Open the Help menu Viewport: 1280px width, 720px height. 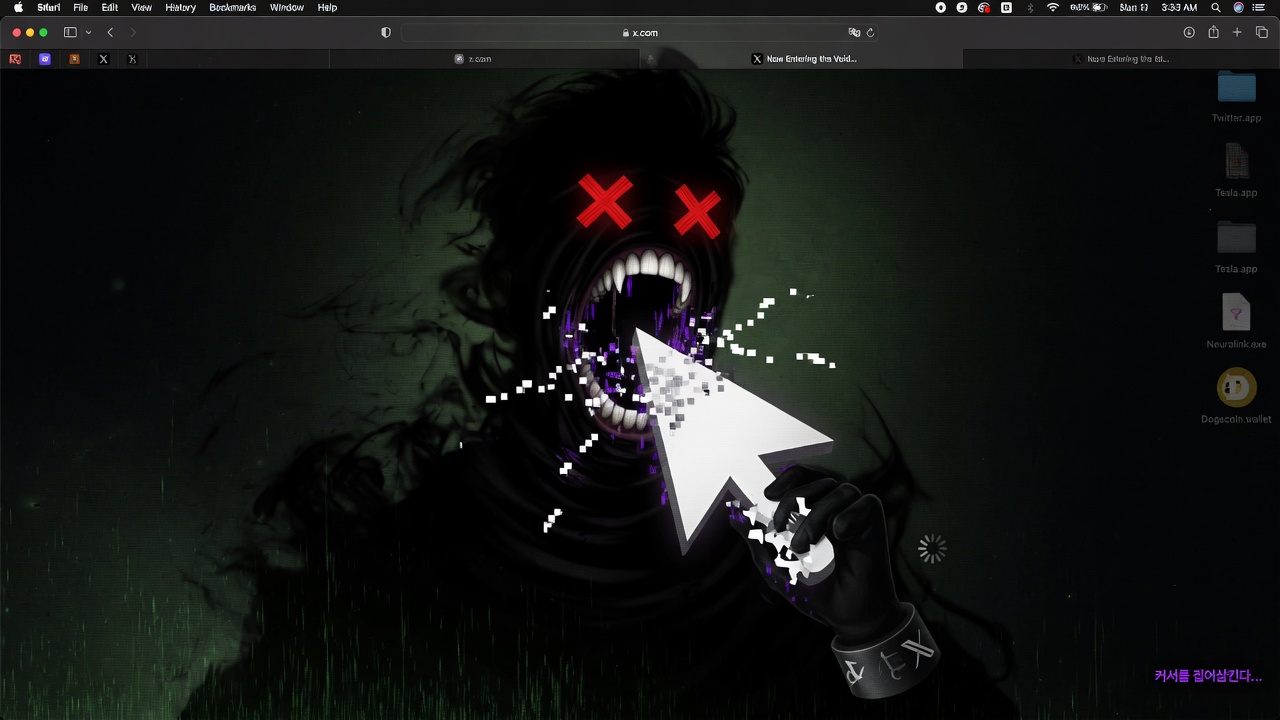click(327, 7)
